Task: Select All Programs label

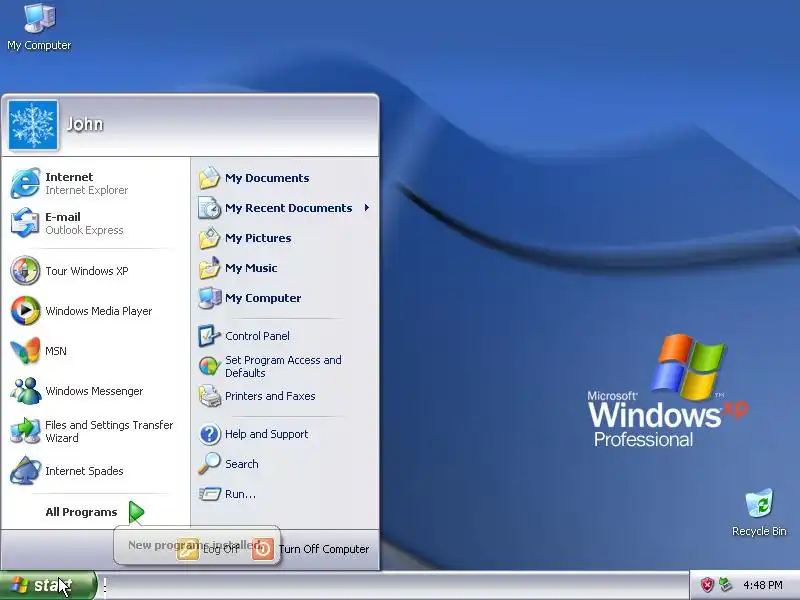Action: tap(81, 512)
